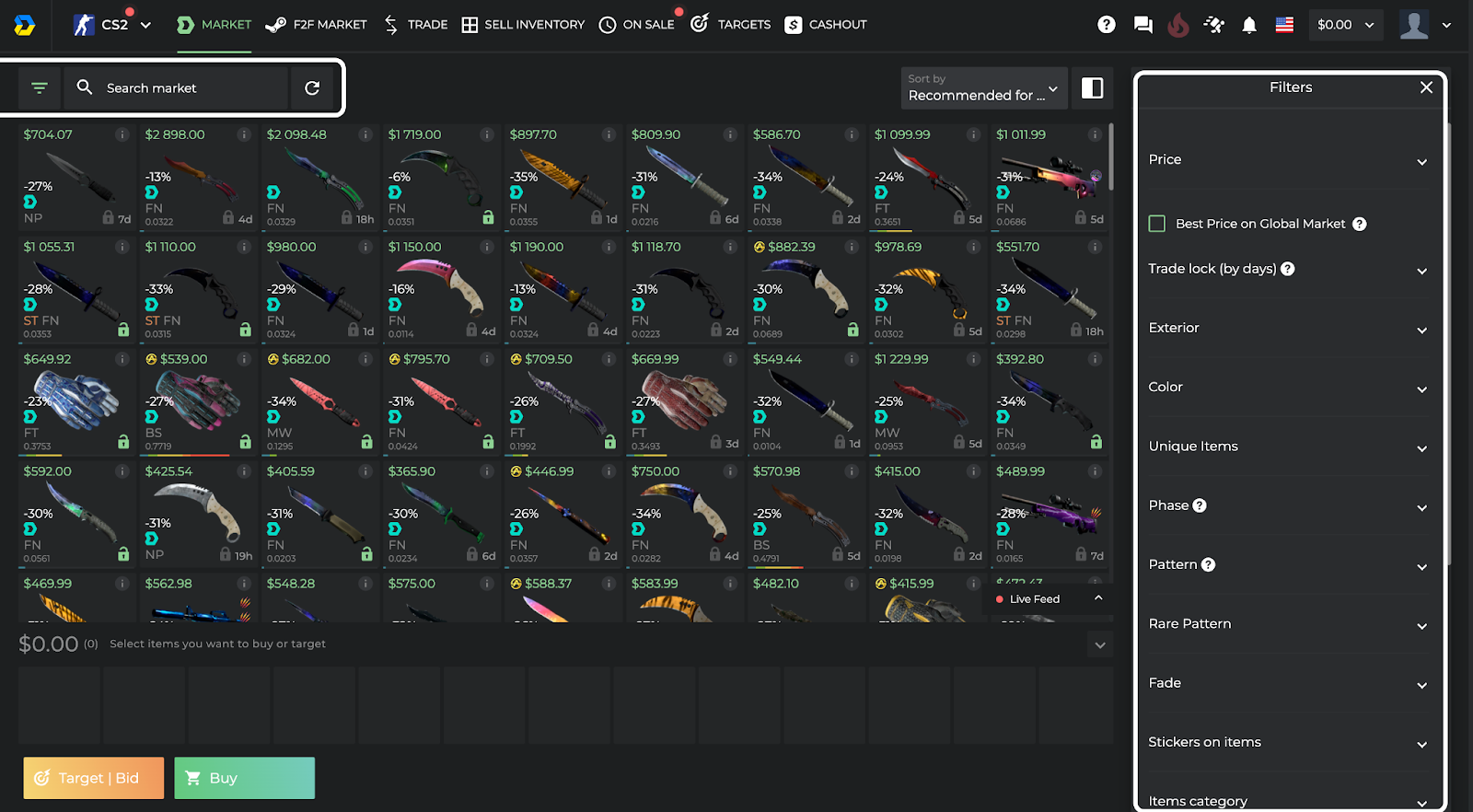1473x812 pixels.
Task: Focus the Search market field
Action: (x=177, y=87)
